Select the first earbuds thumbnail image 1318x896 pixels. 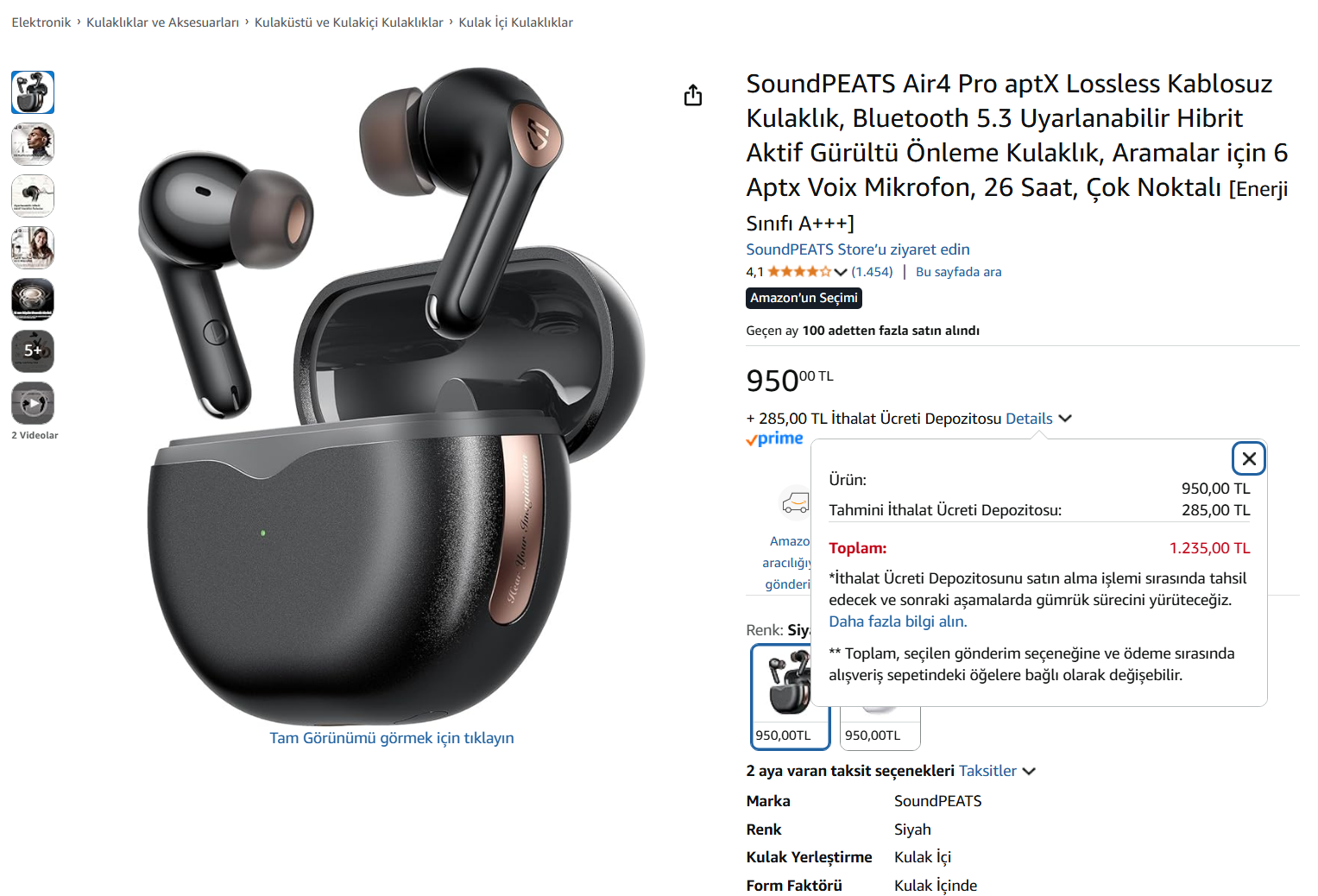click(33, 92)
